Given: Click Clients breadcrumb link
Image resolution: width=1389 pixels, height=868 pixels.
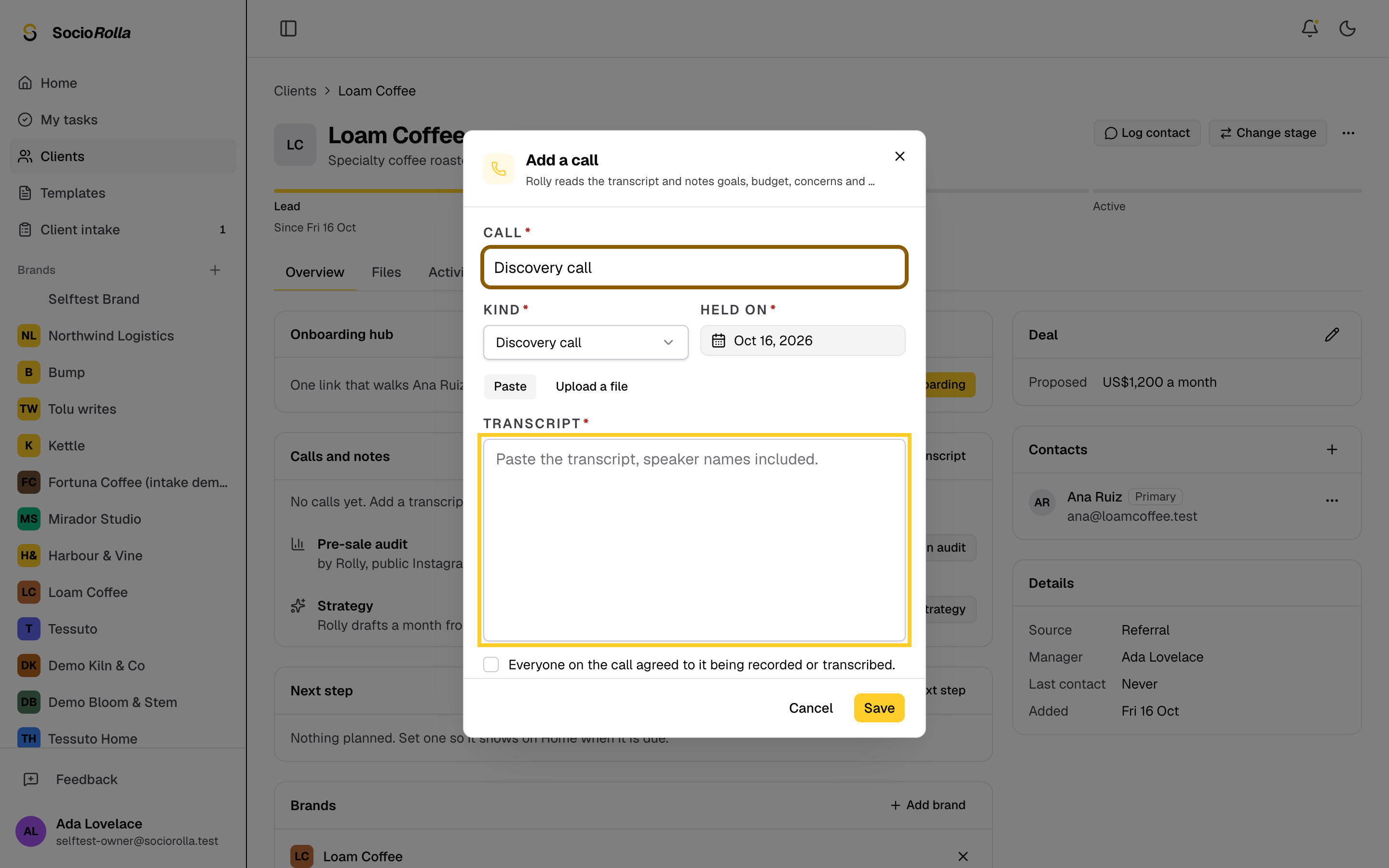Looking at the screenshot, I should 295,91.
